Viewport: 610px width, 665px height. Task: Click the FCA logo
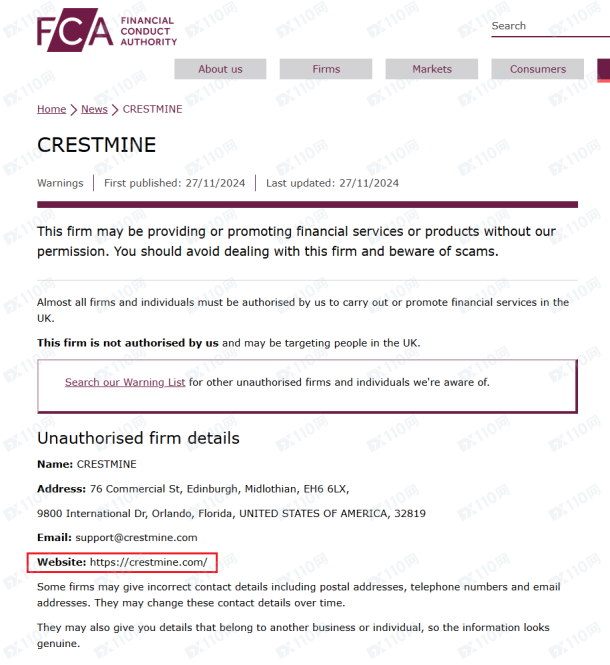click(107, 30)
